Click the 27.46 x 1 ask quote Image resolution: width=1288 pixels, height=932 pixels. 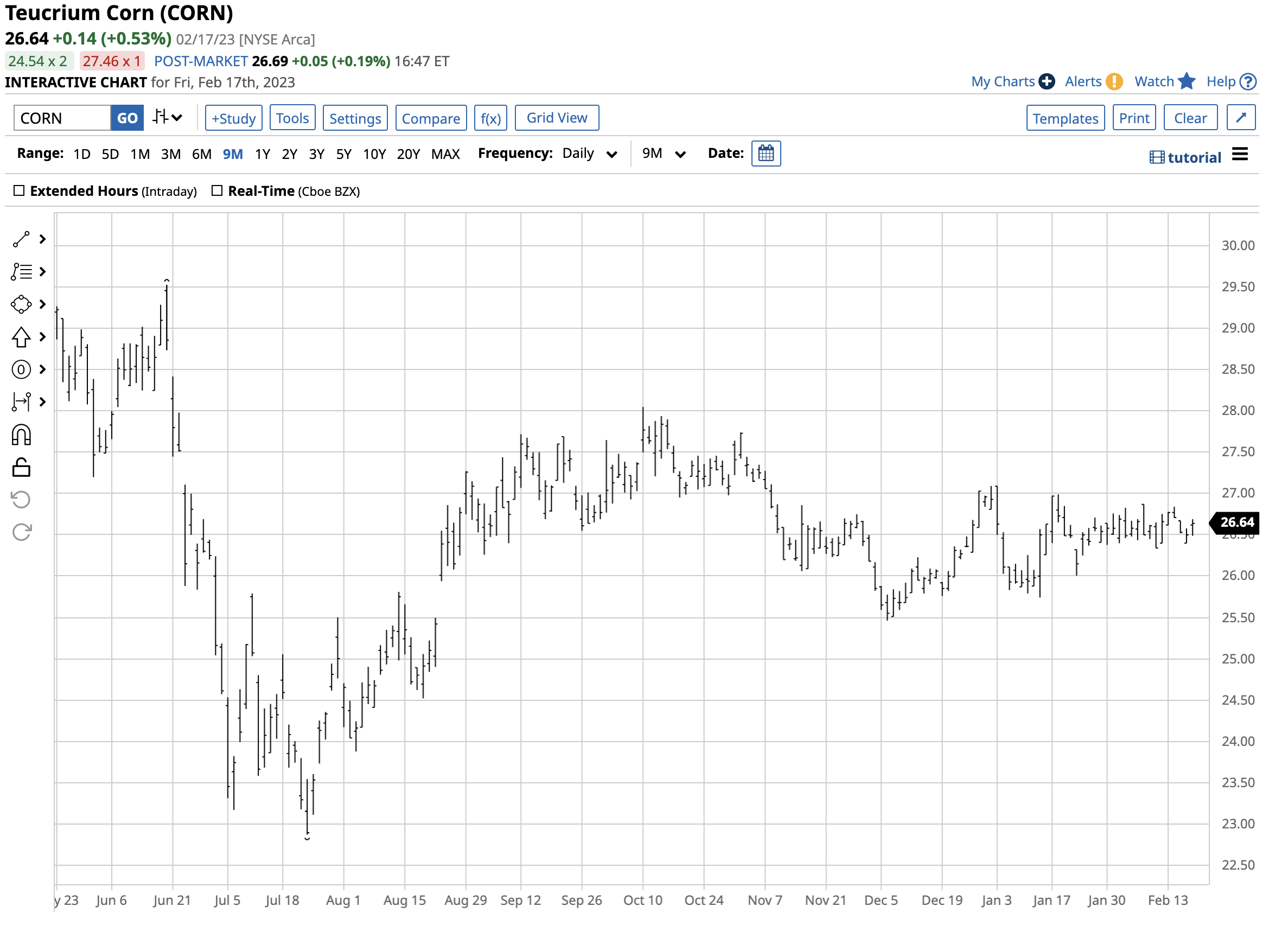pyautogui.click(x=112, y=61)
